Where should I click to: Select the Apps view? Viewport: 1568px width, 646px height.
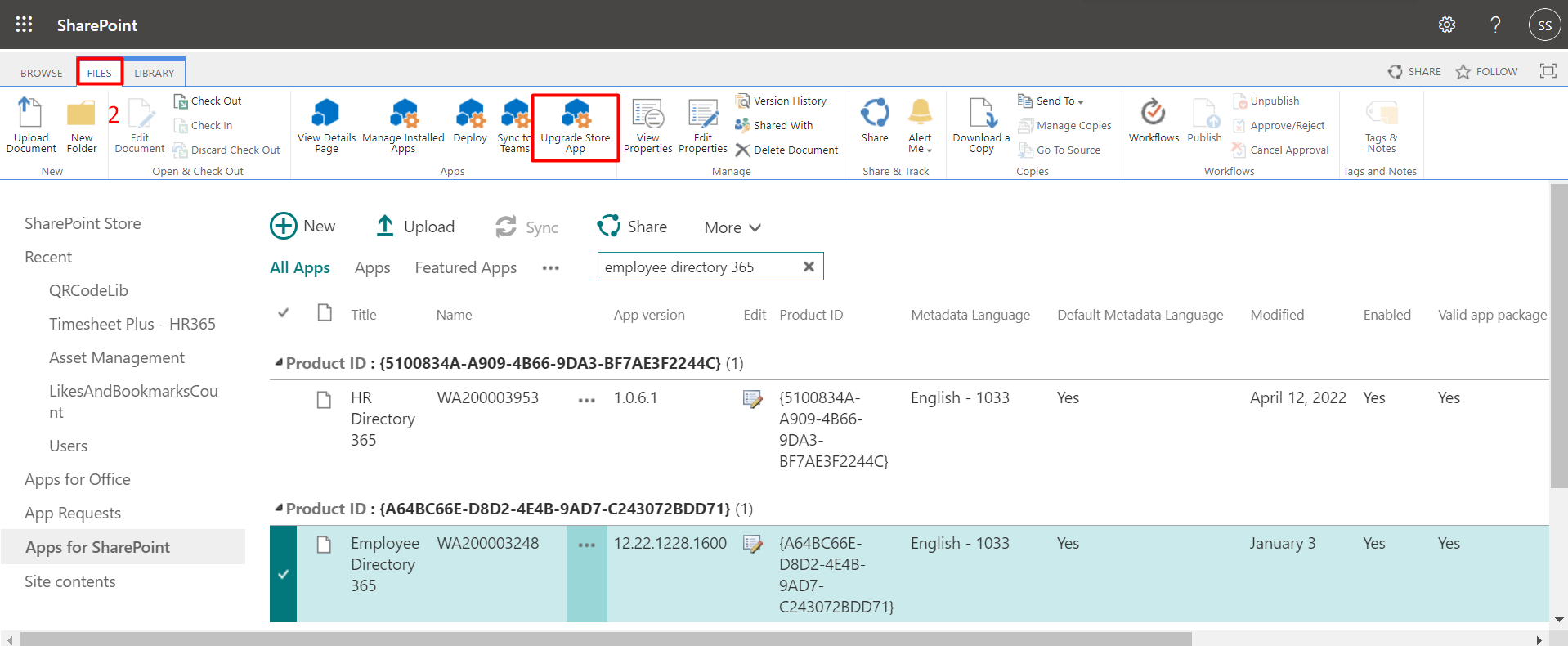click(372, 267)
